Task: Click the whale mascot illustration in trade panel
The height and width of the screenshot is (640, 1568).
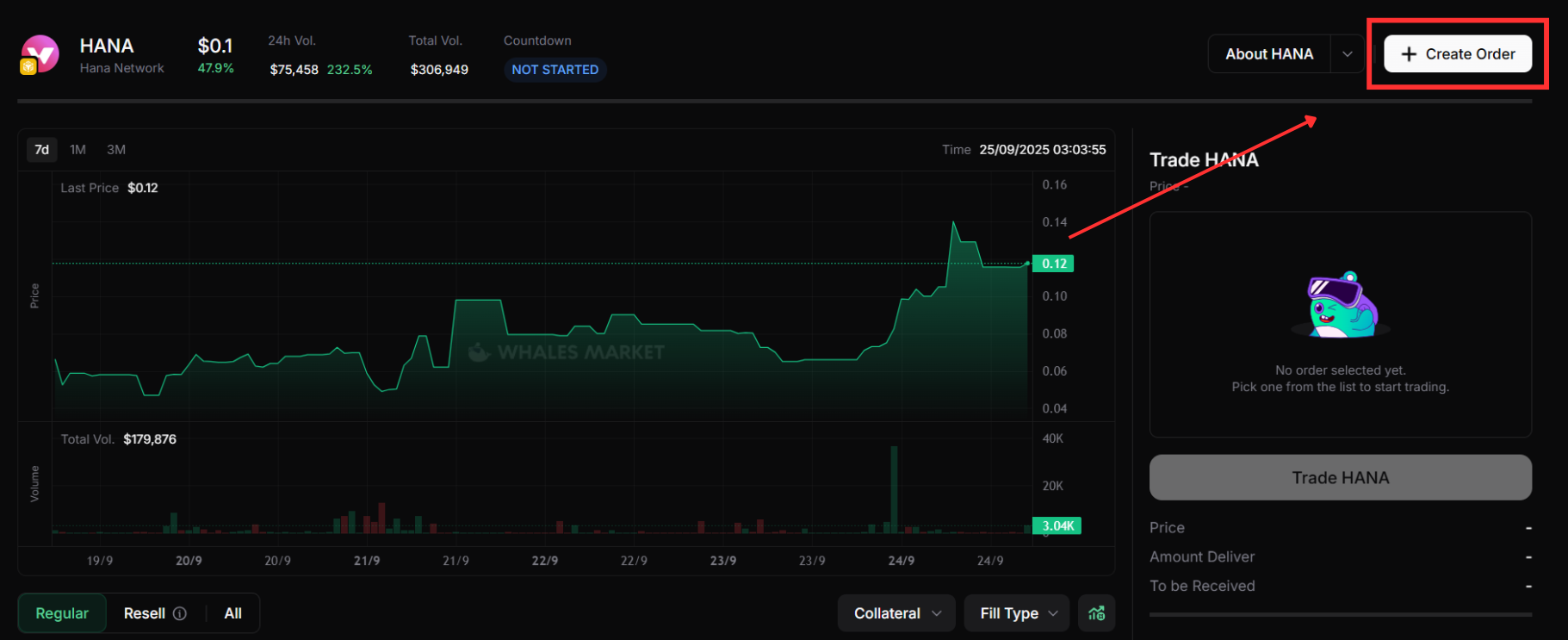Action: pyautogui.click(x=1341, y=306)
